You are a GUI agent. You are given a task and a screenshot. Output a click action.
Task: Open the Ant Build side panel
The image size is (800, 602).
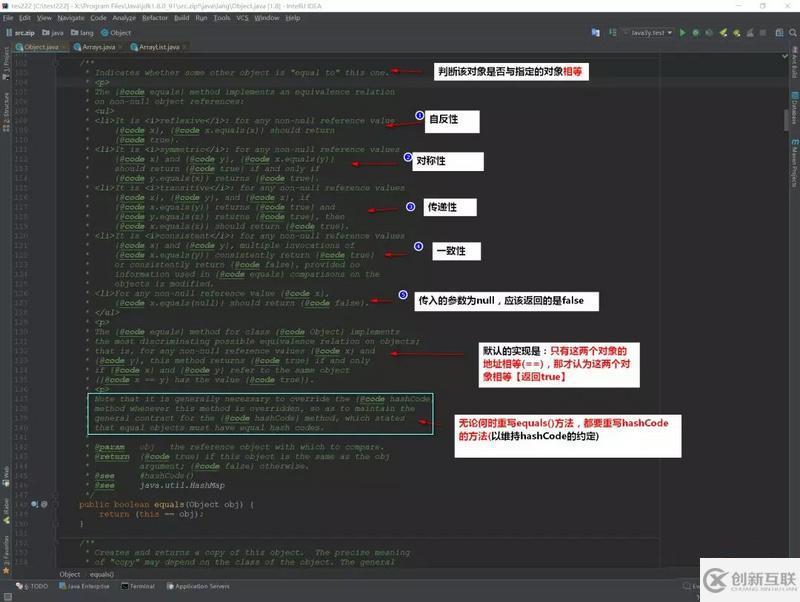click(794, 61)
